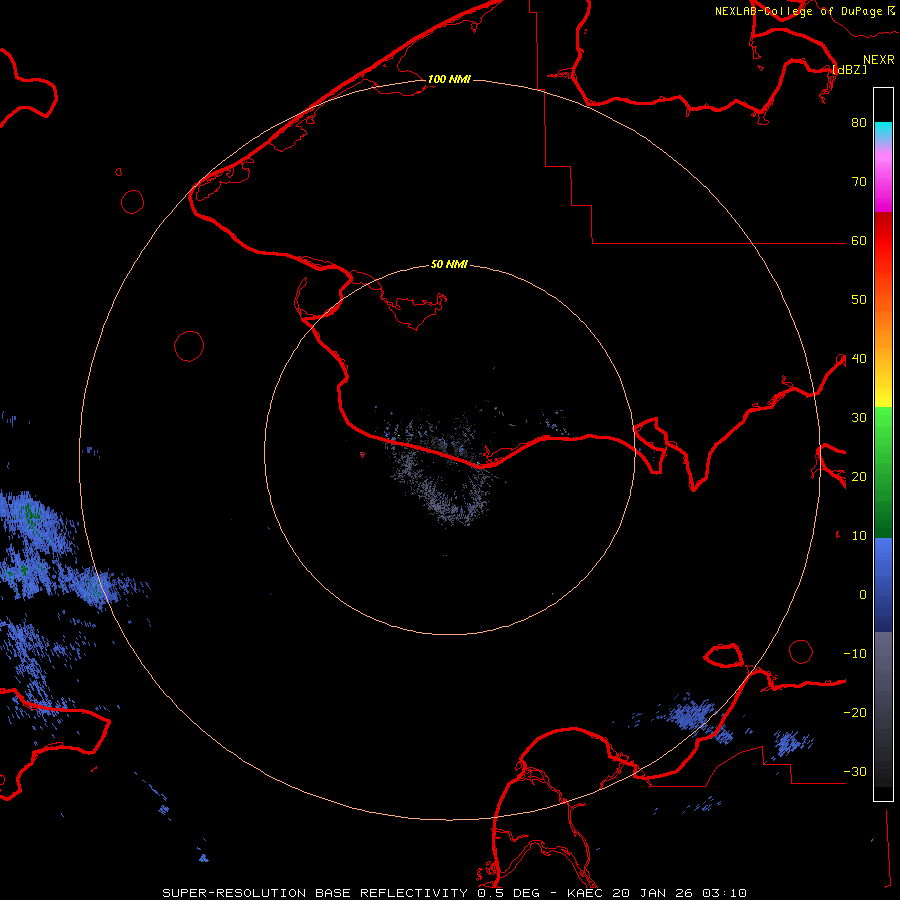This screenshot has width=900, height=900.
Task: Click the -20 value on the dBZ scale
Action: 855,712
